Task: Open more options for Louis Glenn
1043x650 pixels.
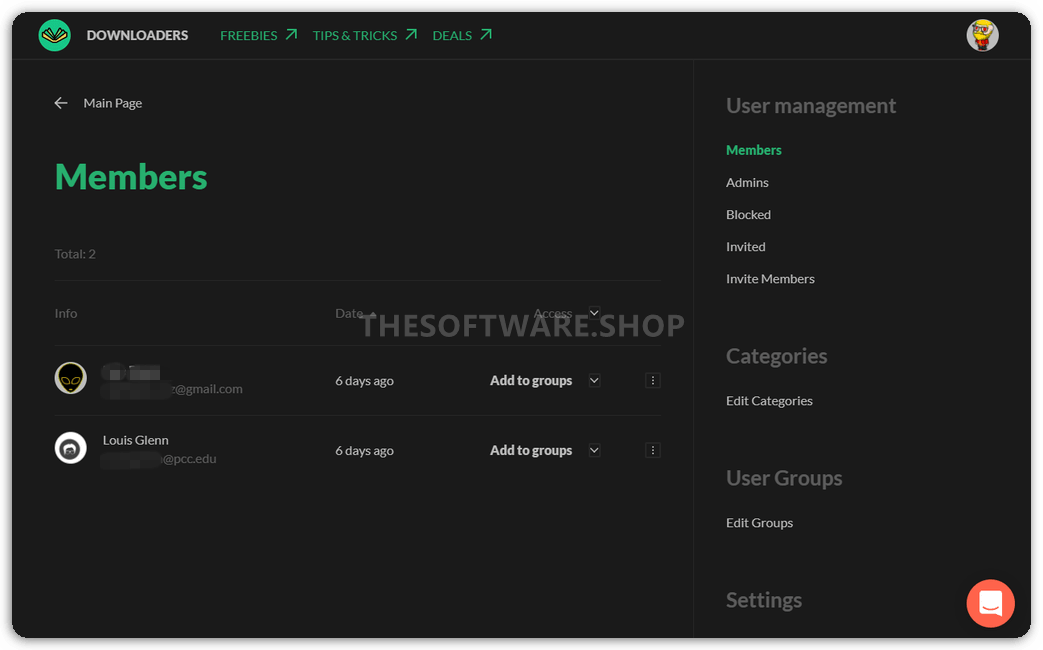Action: tap(653, 451)
